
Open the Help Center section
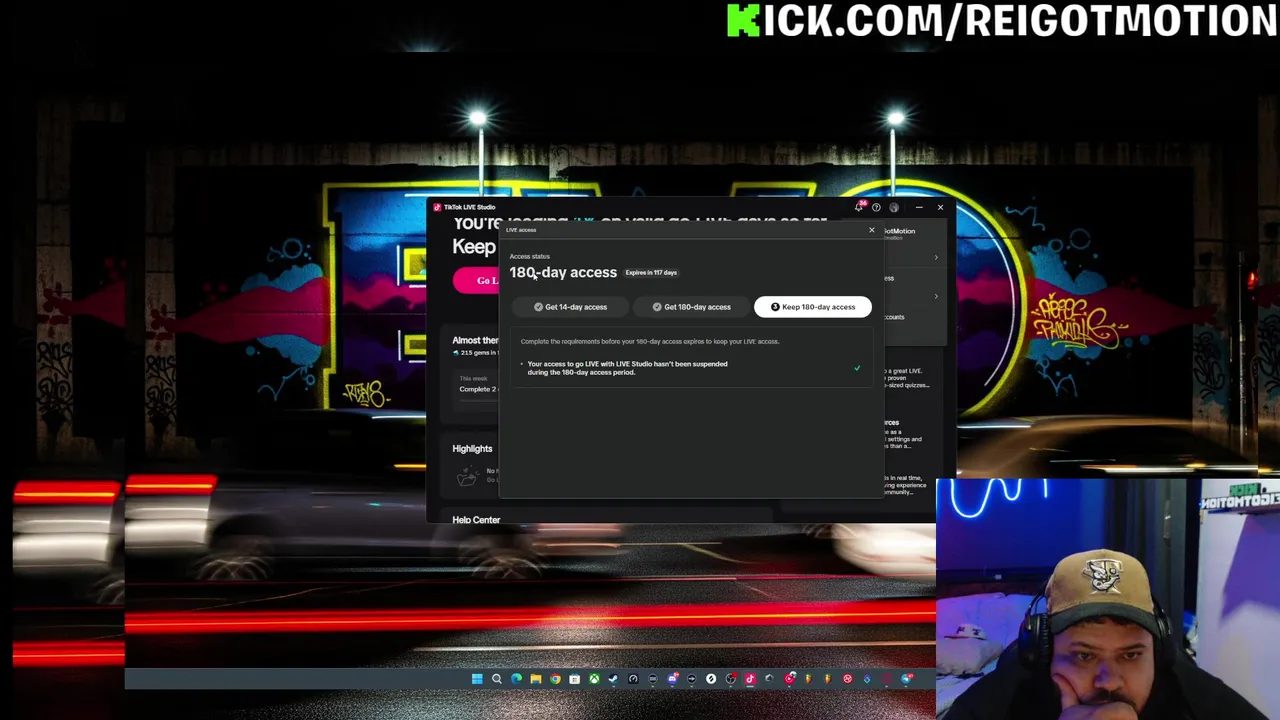click(x=476, y=520)
